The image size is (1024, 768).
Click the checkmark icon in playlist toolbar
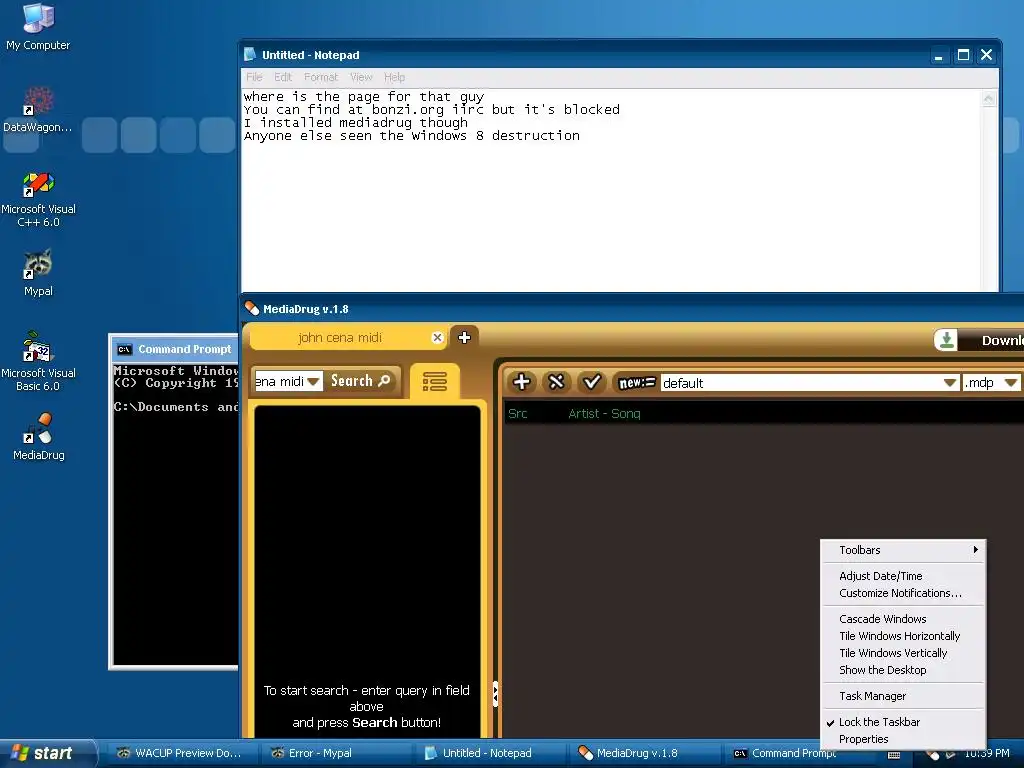click(592, 382)
